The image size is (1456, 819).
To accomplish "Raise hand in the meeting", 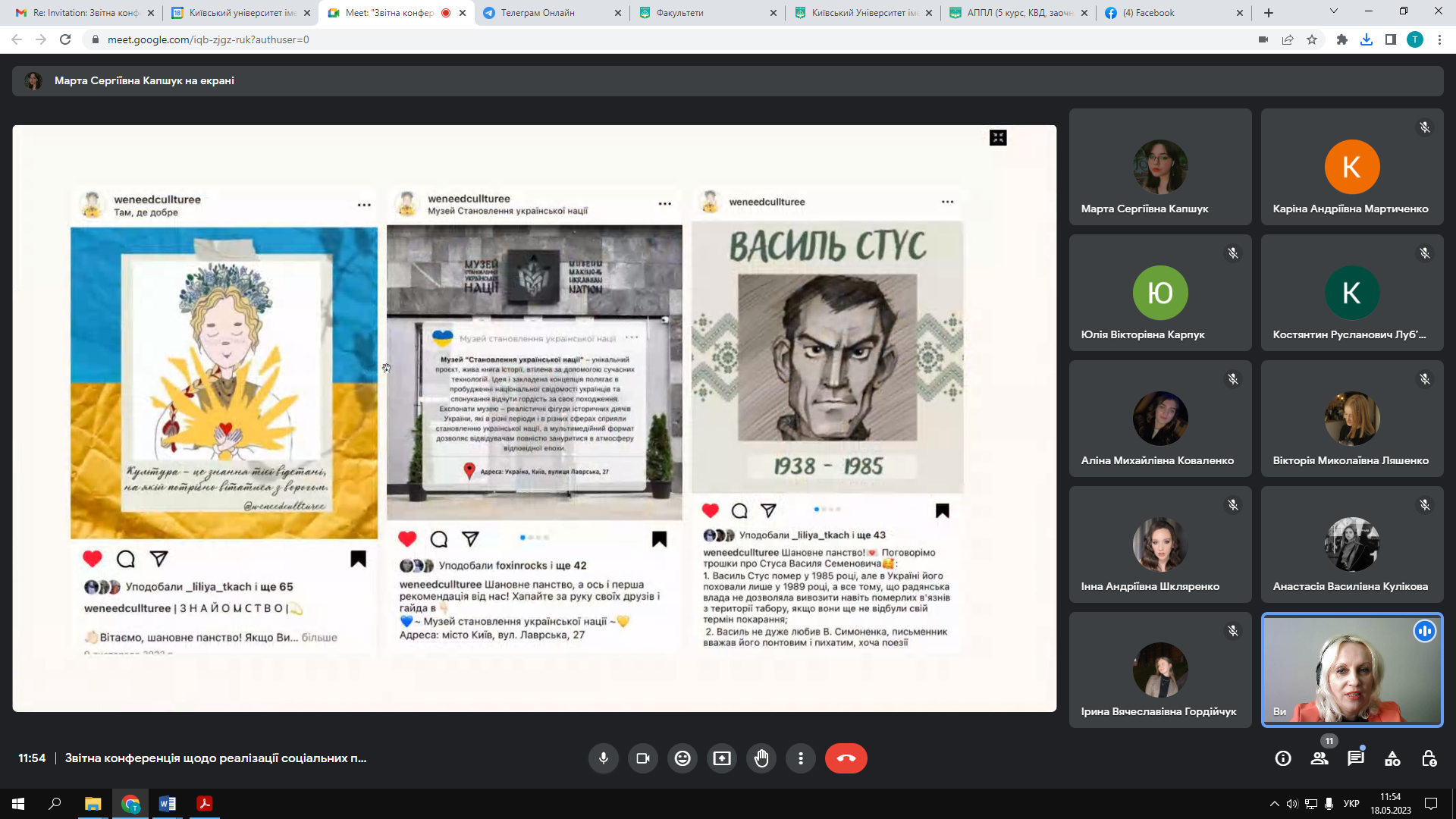I will (x=761, y=758).
